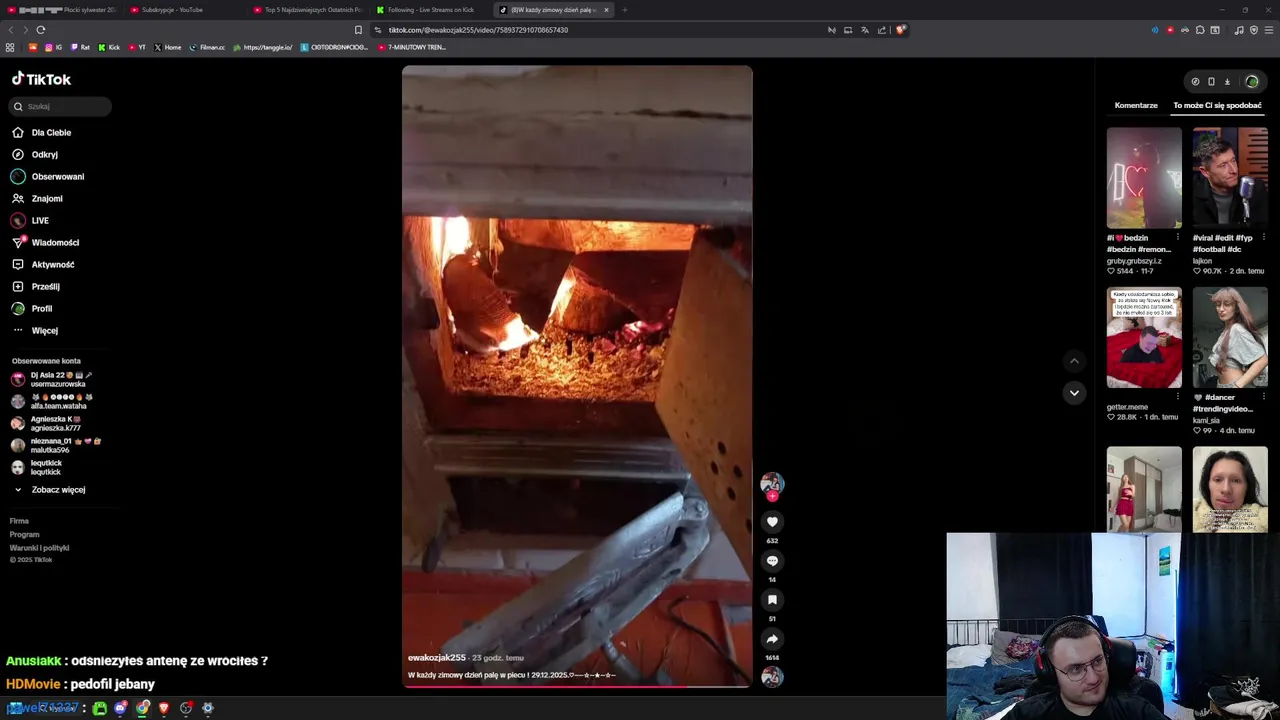Share the video with arrow icon
The width and height of the screenshot is (1280, 720).
click(772, 638)
